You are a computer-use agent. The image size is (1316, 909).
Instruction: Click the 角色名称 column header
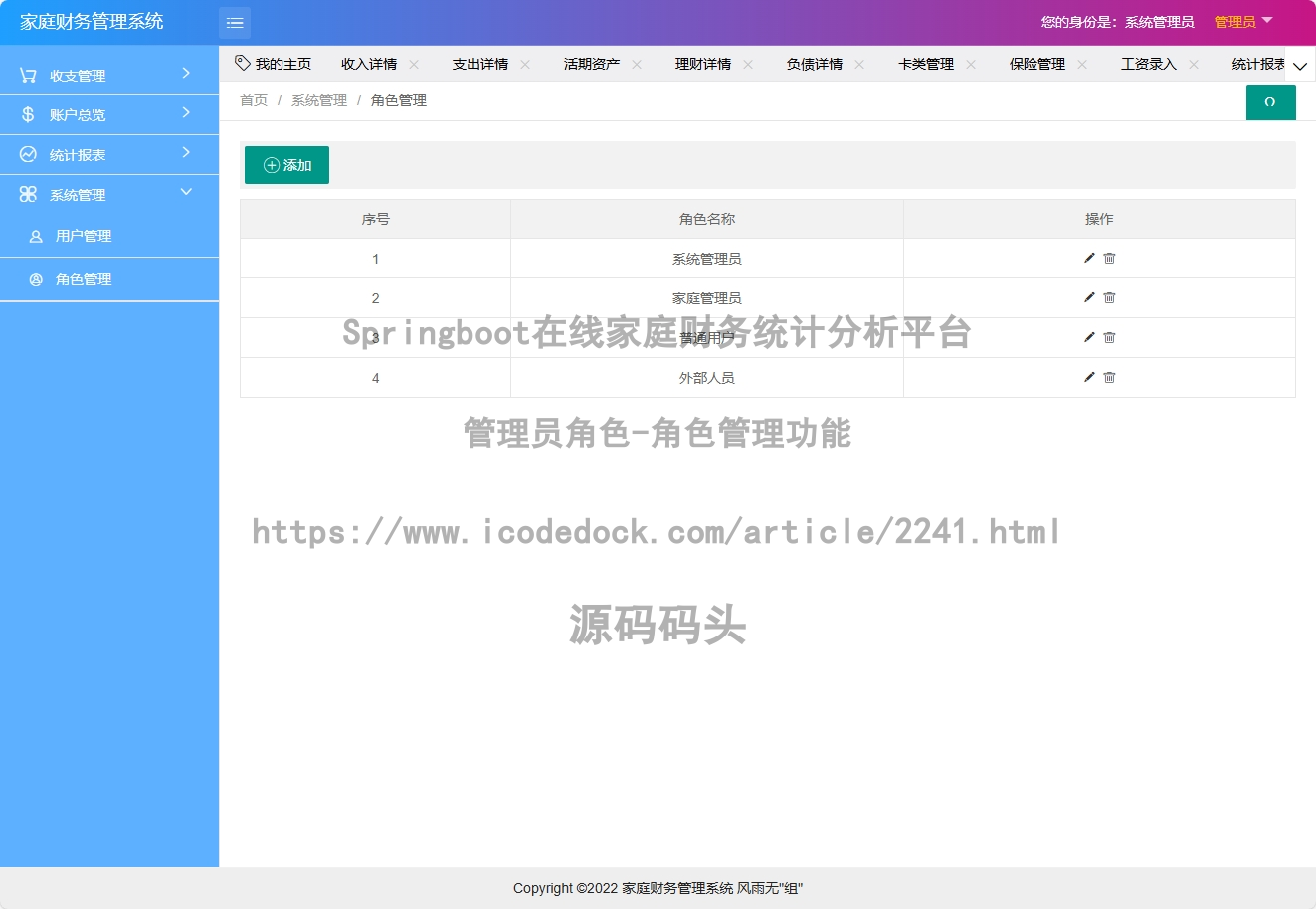(x=707, y=219)
